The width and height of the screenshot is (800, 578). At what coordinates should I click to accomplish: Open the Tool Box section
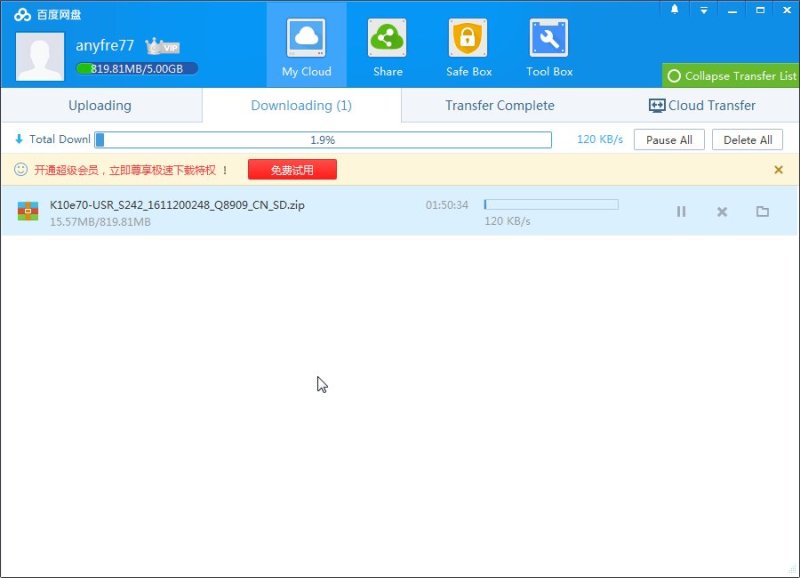[x=549, y=48]
